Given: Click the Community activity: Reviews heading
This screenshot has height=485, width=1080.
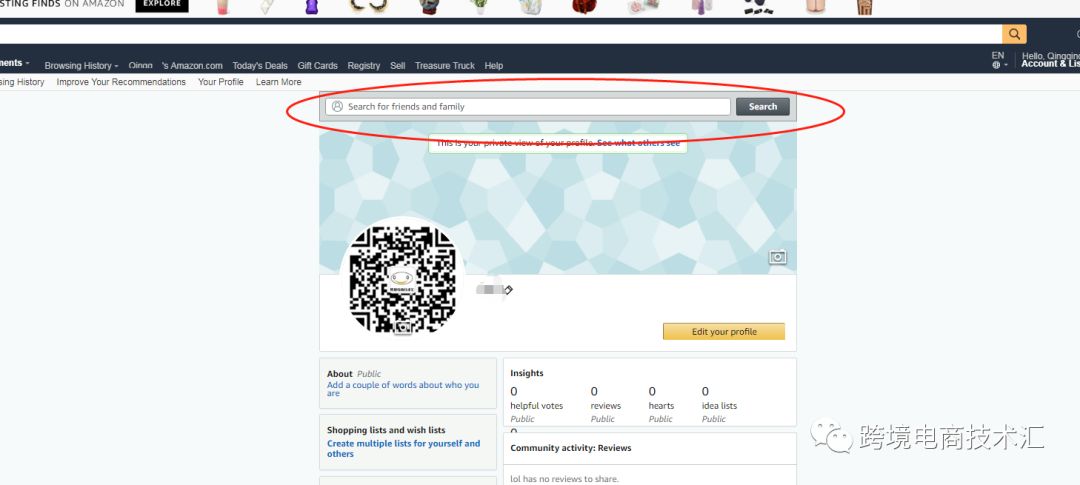Looking at the screenshot, I should point(571,448).
